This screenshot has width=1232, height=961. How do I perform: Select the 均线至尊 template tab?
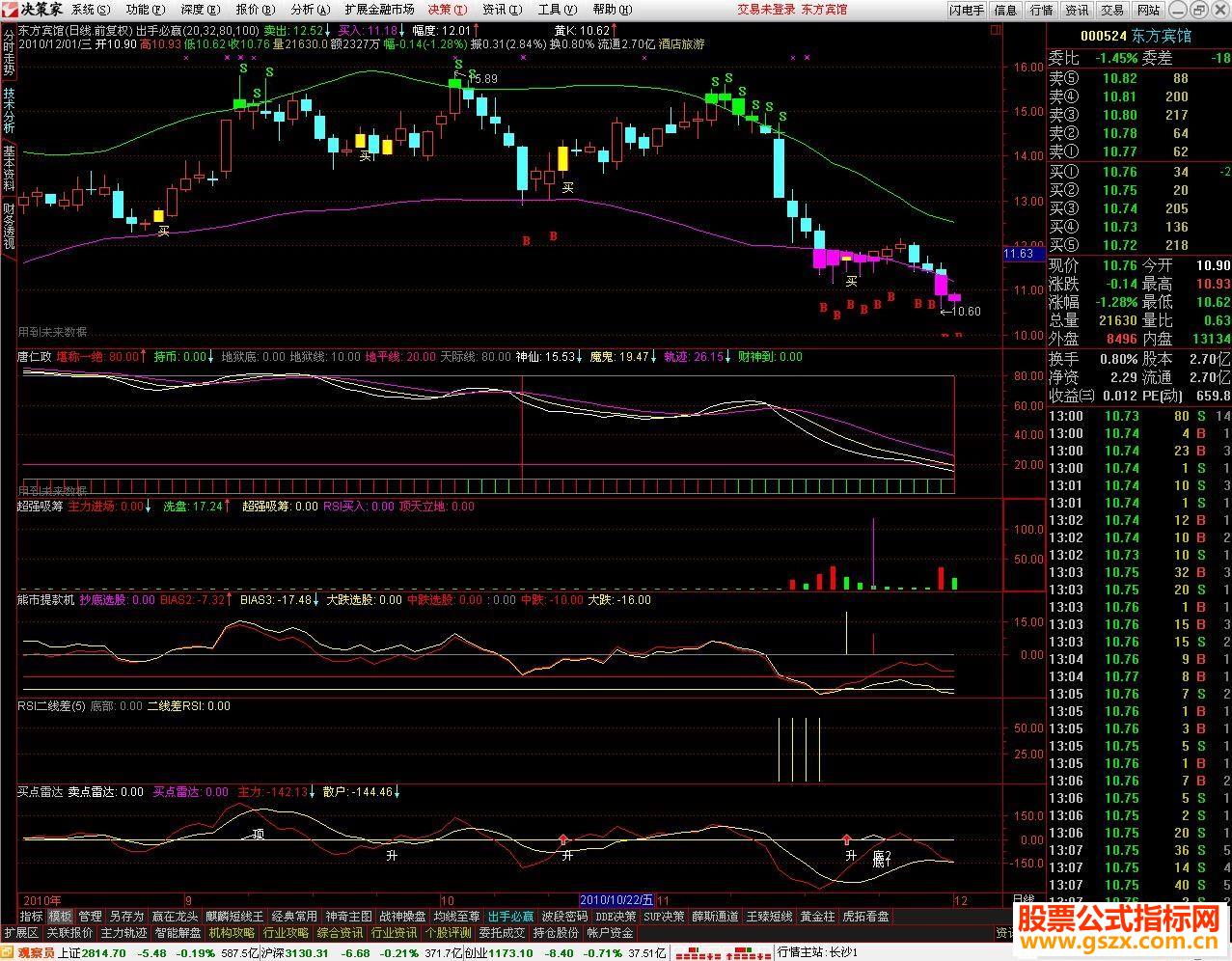[x=456, y=916]
